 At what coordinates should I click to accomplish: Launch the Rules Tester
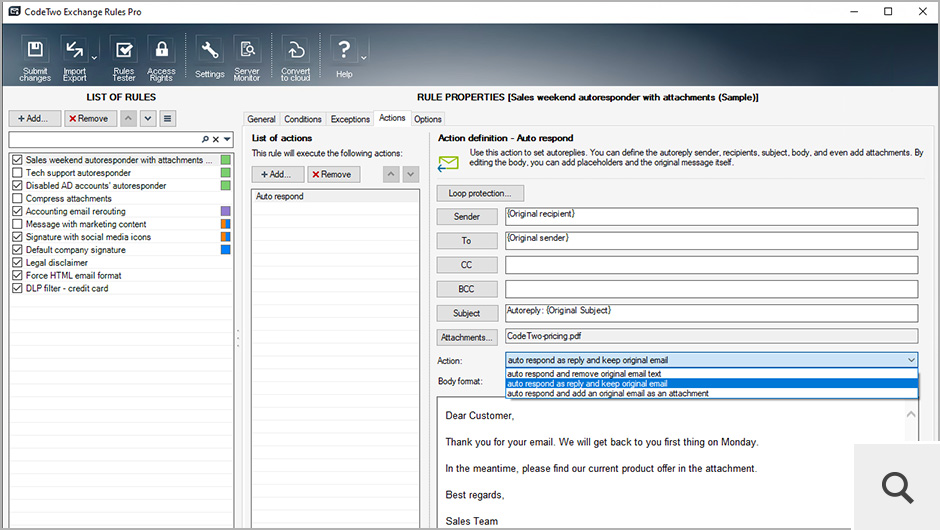pos(123,59)
